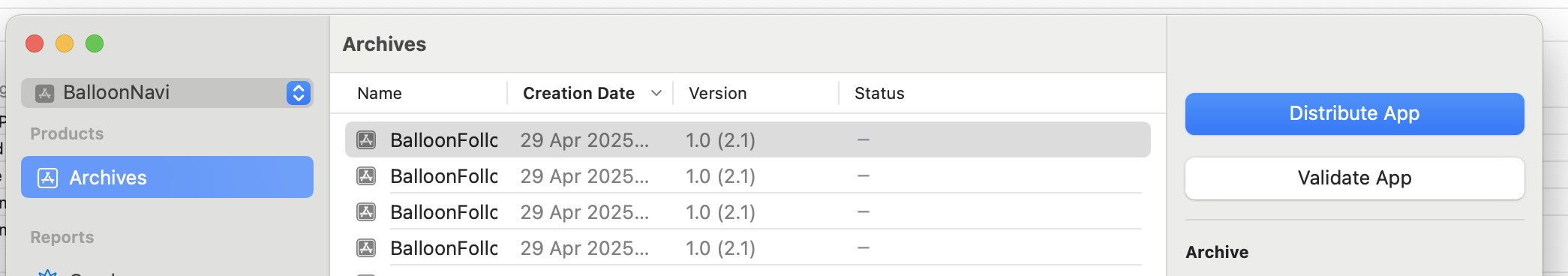The height and width of the screenshot is (276, 1568).
Task: Sort archives by Name column
Action: coord(380,93)
